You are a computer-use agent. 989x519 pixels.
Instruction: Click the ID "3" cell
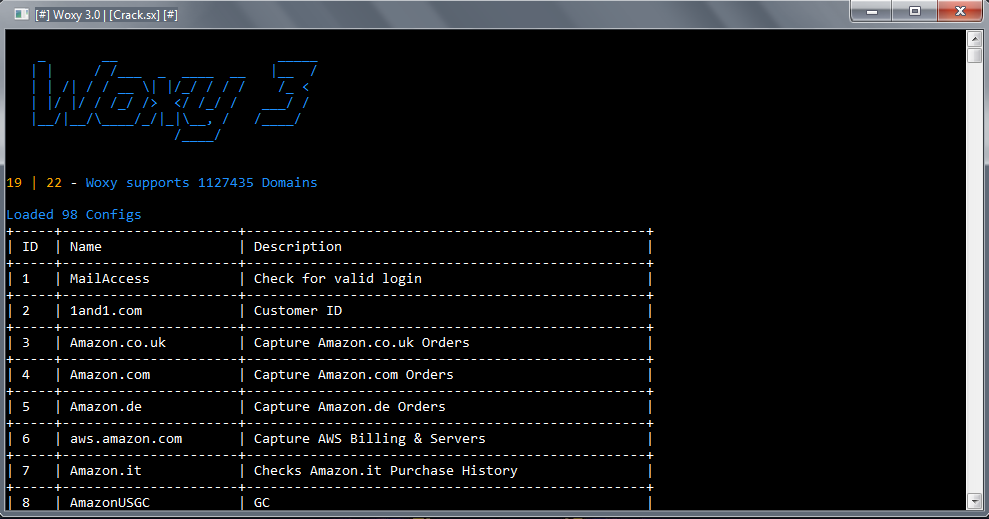[26, 342]
